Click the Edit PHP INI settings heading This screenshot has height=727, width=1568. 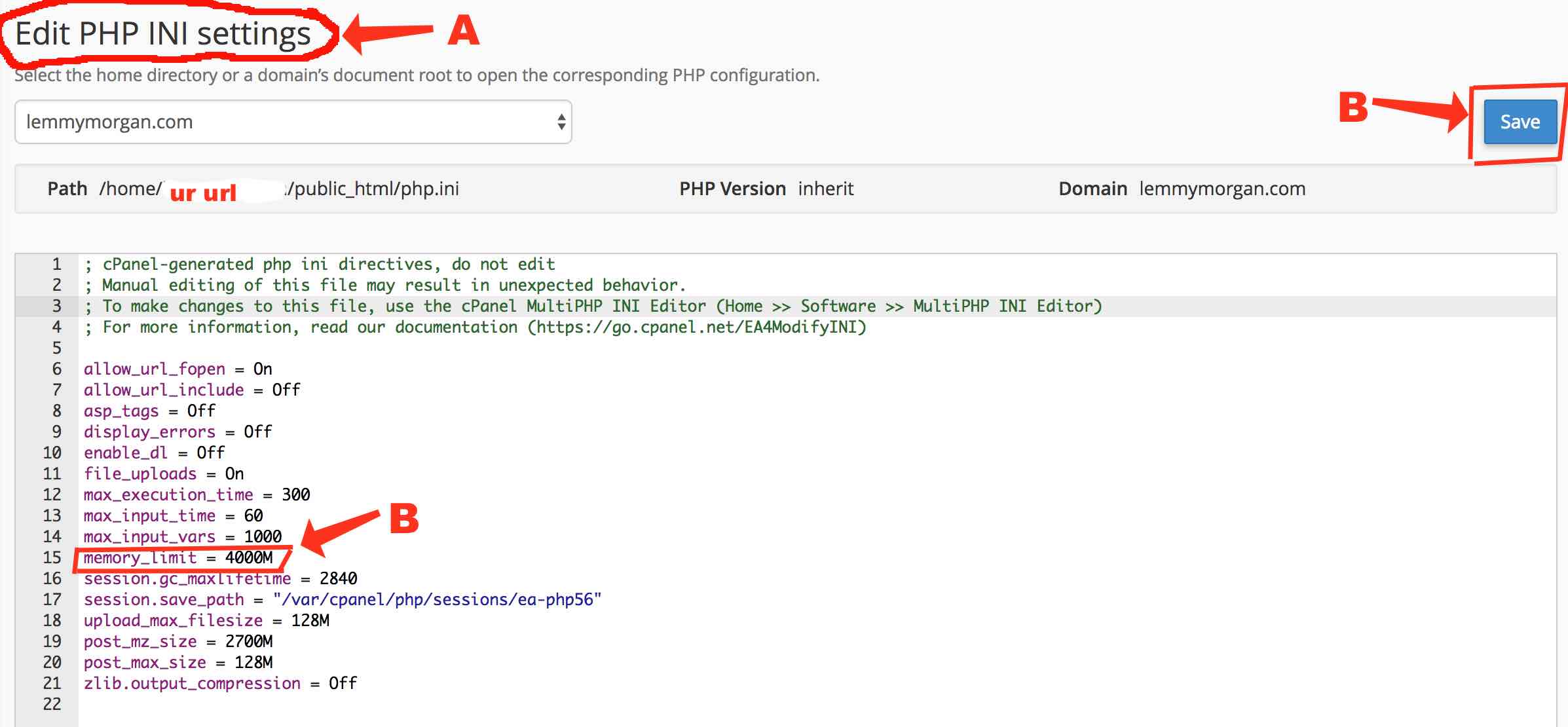tap(163, 33)
